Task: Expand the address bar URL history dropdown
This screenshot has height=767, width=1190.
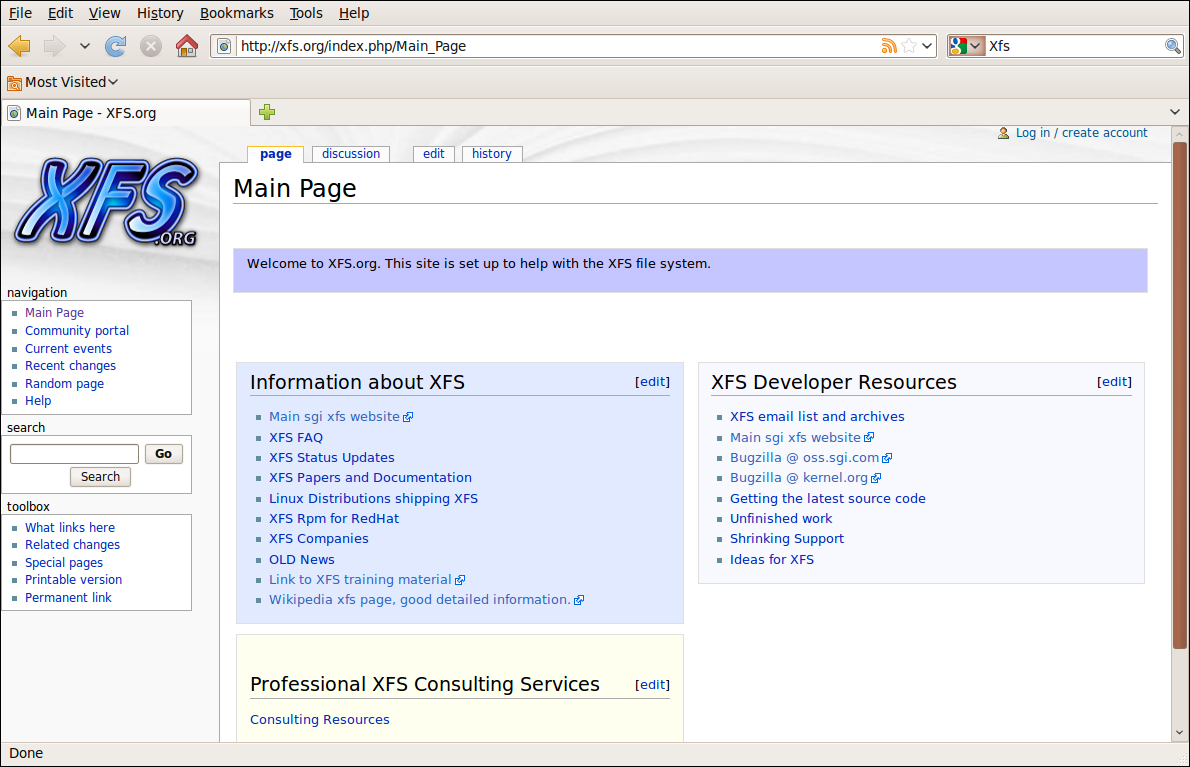Action: (x=927, y=46)
